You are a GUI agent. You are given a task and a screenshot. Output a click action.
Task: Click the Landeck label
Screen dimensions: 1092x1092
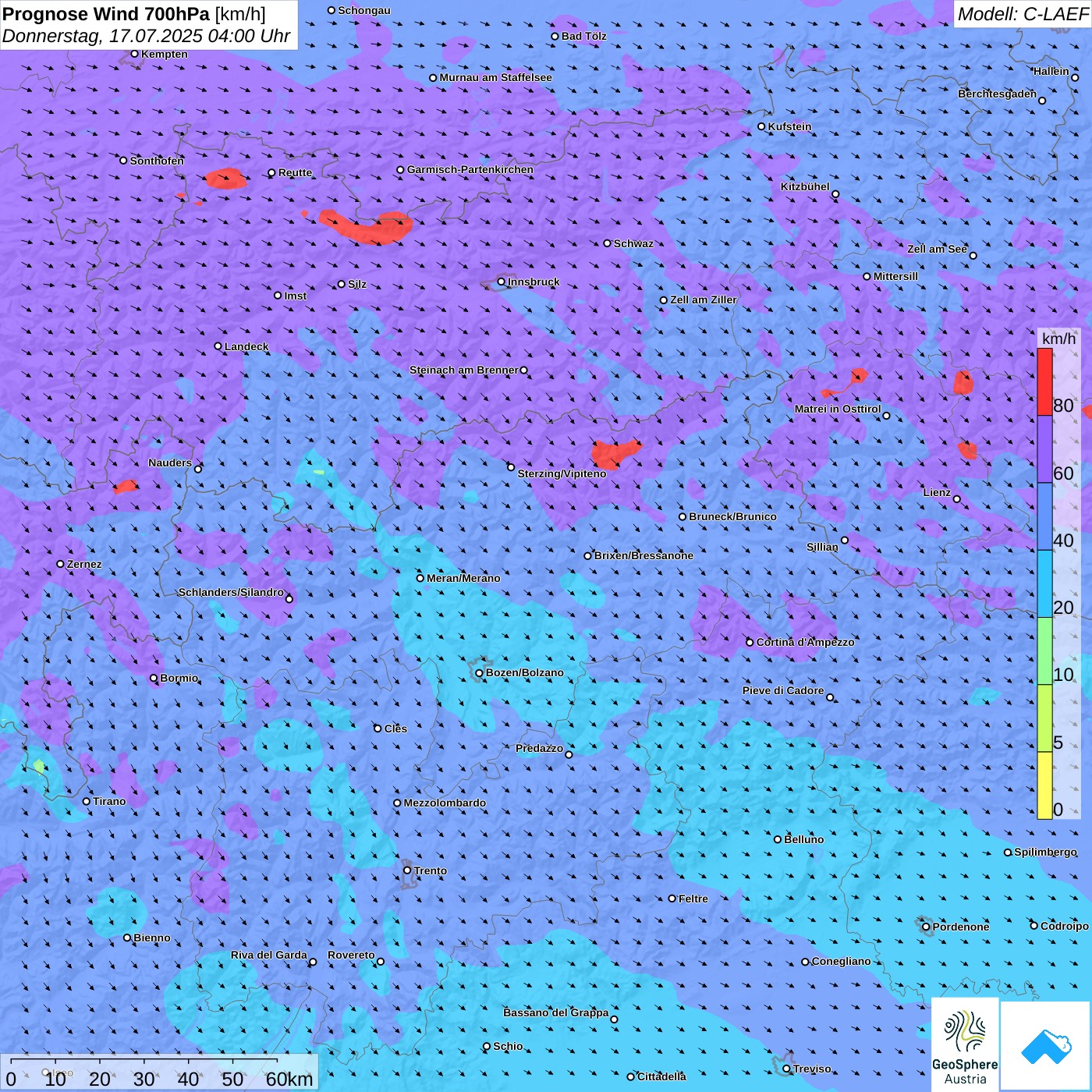pos(246,346)
